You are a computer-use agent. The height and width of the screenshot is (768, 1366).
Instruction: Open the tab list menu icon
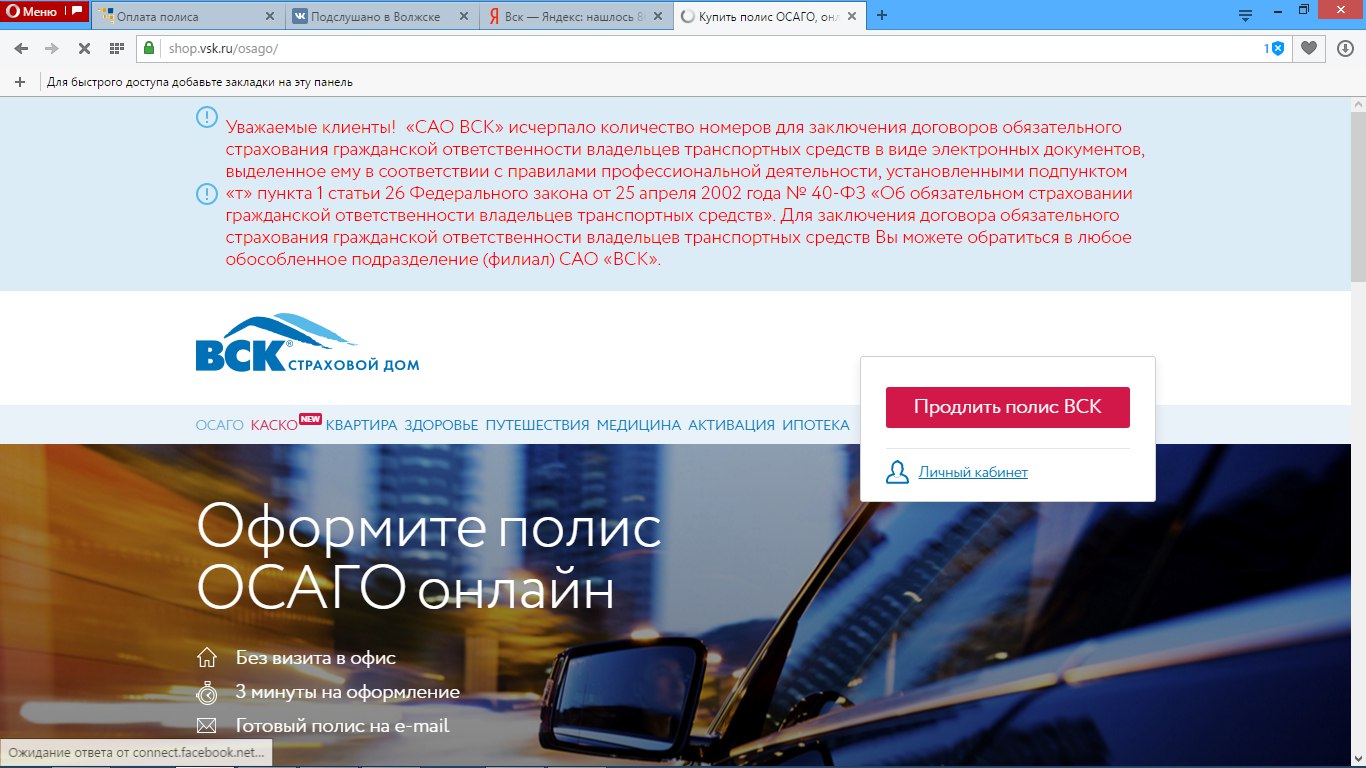1245,15
